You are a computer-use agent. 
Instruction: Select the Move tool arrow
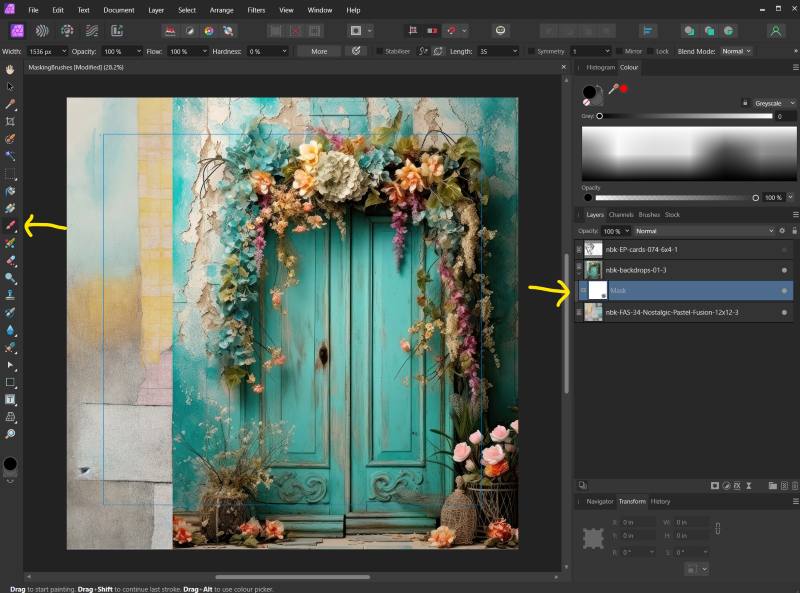coord(10,86)
